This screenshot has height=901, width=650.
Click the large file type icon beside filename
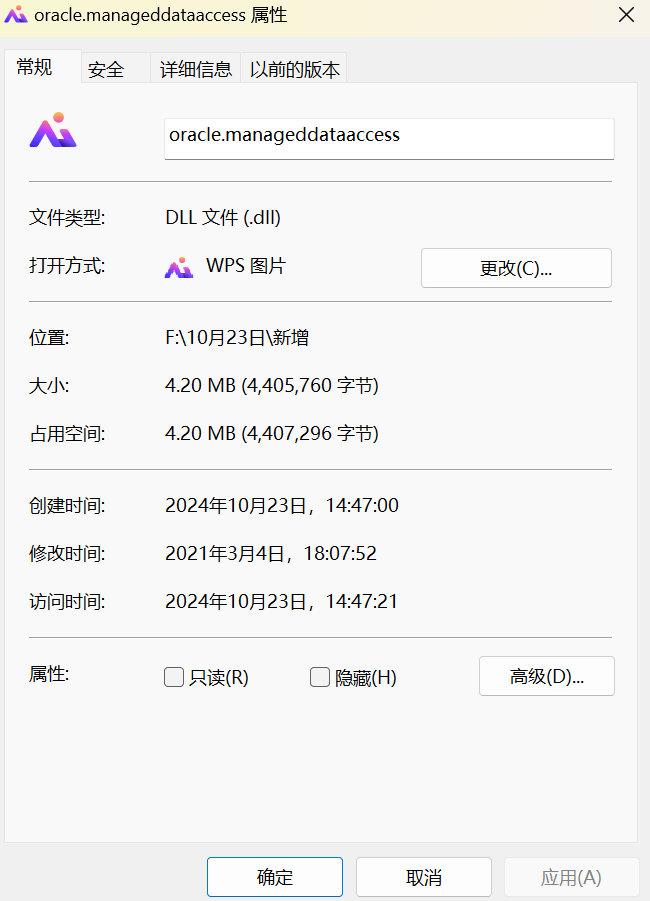point(53,132)
